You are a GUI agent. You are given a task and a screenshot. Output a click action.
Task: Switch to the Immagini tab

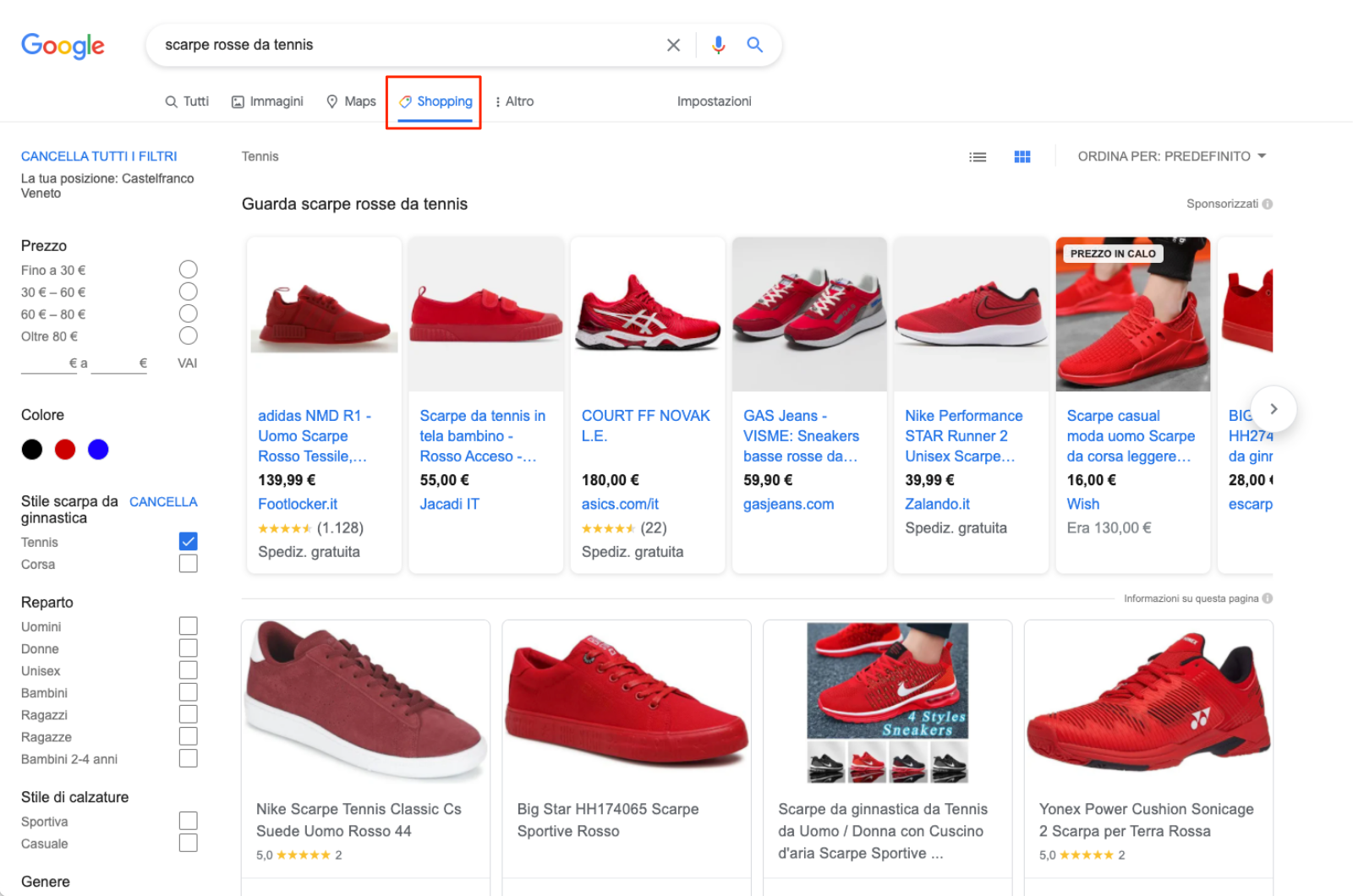point(276,101)
